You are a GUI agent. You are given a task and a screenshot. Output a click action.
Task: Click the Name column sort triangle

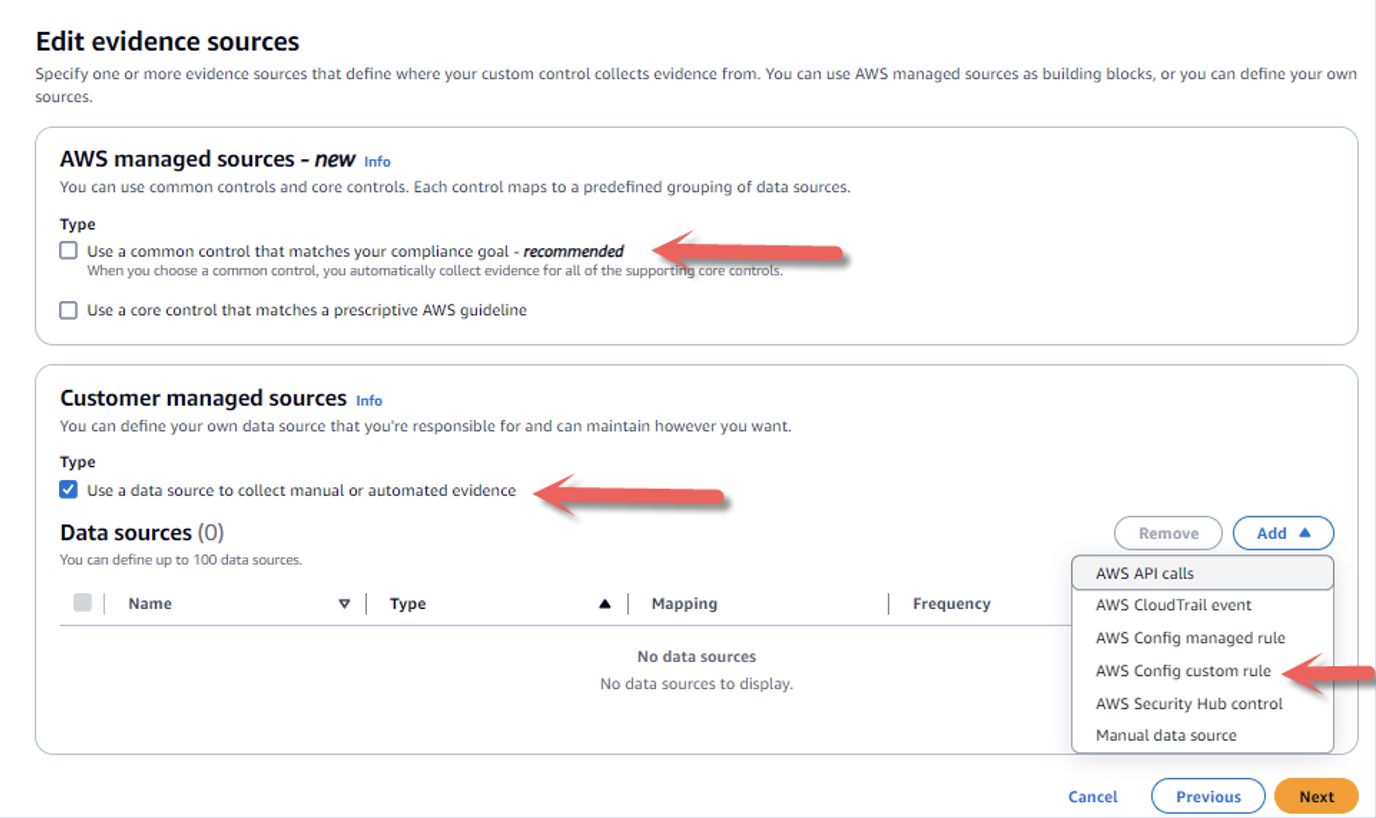click(345, 603)
